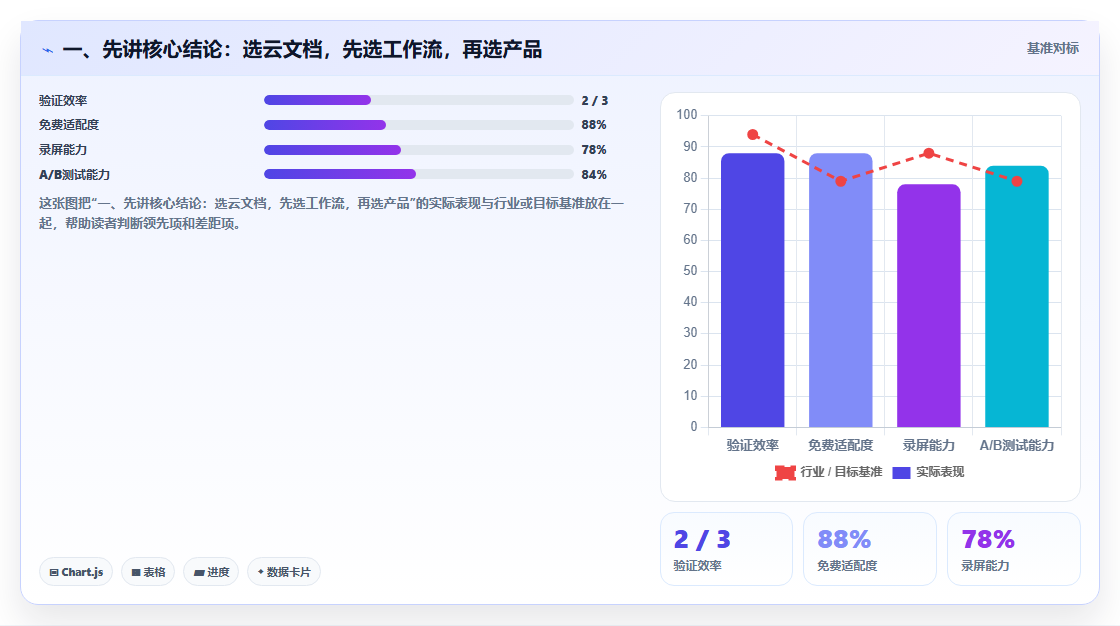Click the 进度 tag pill
The width and height of the screenshot is (1120, 626).
click(211, 572)
